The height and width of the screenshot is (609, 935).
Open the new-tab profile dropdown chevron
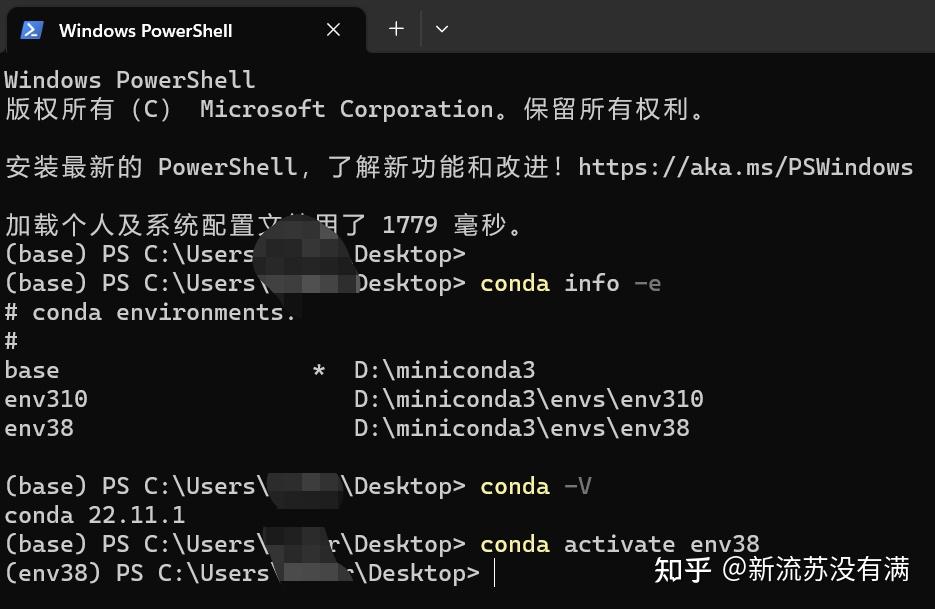point(442,29)
